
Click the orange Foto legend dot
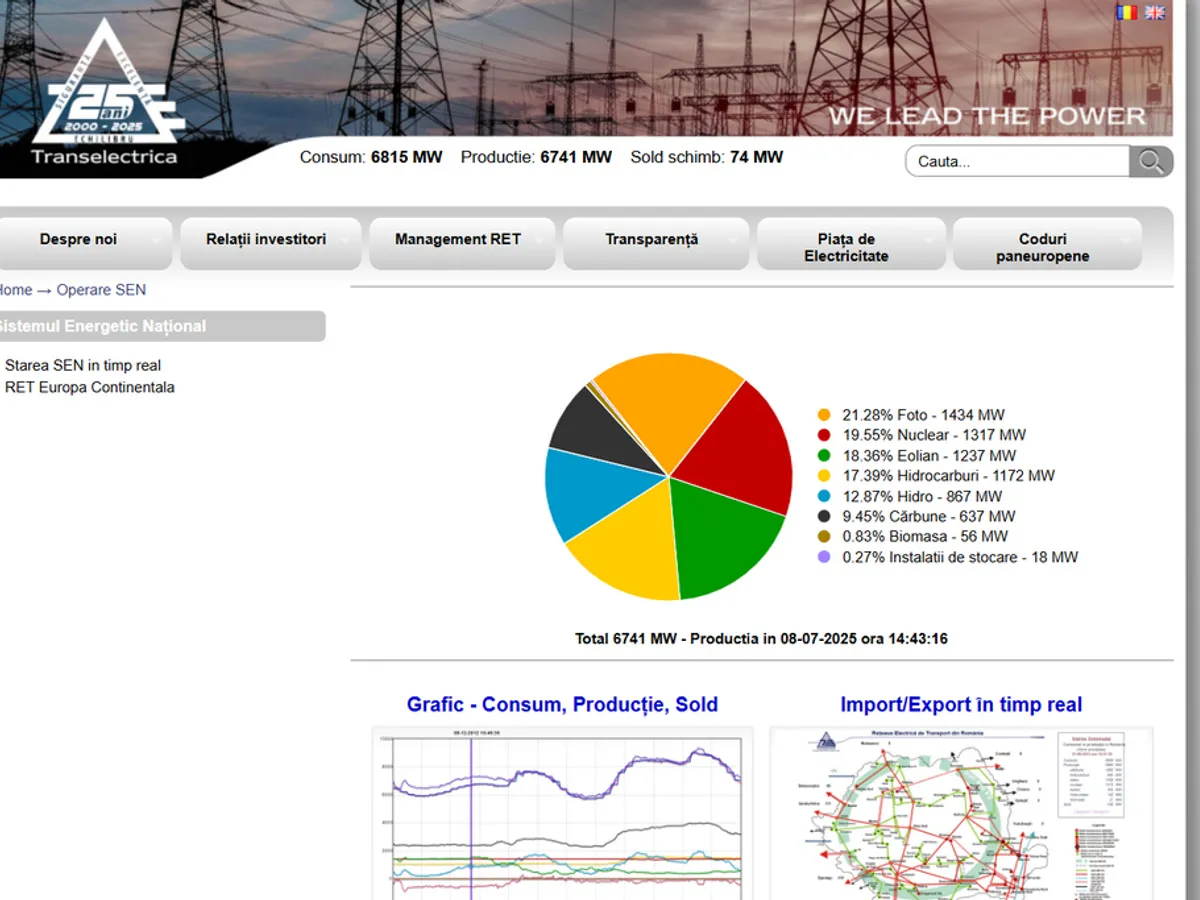tap(824, 415)
